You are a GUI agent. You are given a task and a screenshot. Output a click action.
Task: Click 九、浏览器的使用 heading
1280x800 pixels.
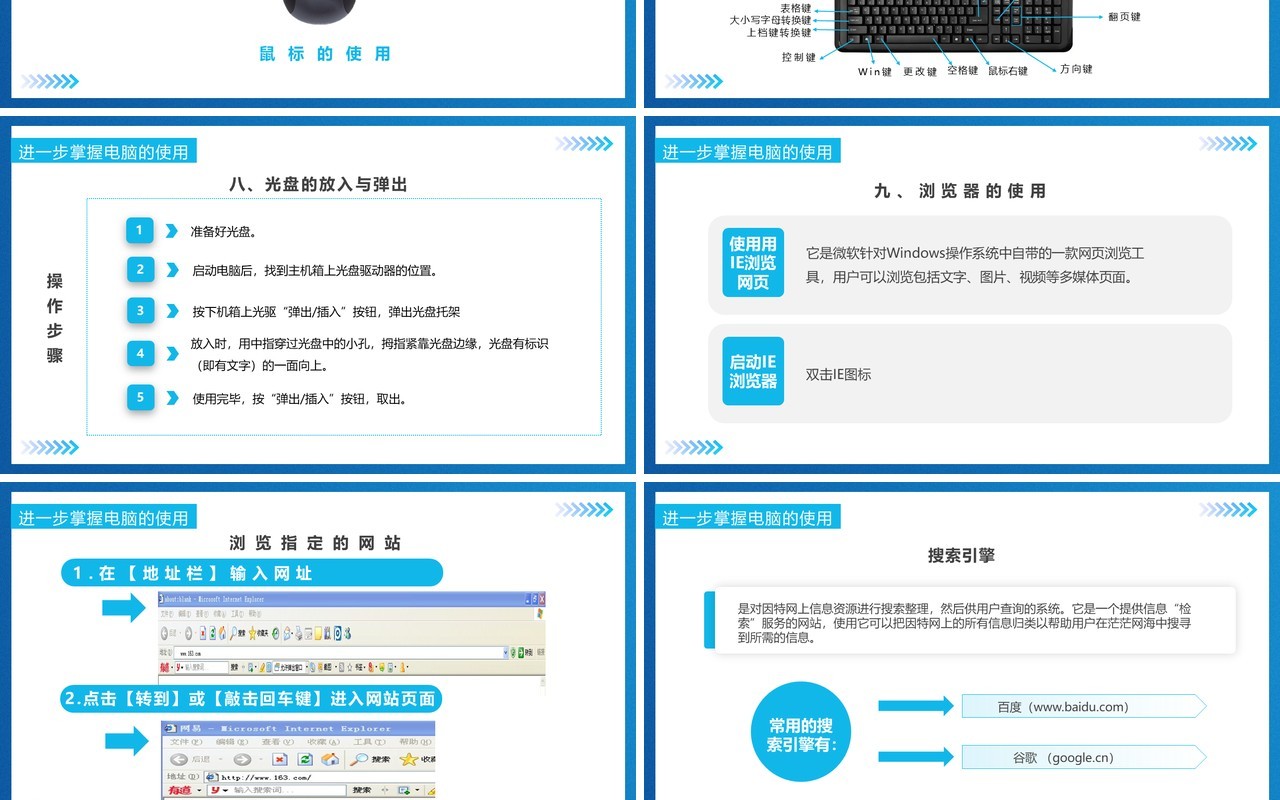coord(960,190)
